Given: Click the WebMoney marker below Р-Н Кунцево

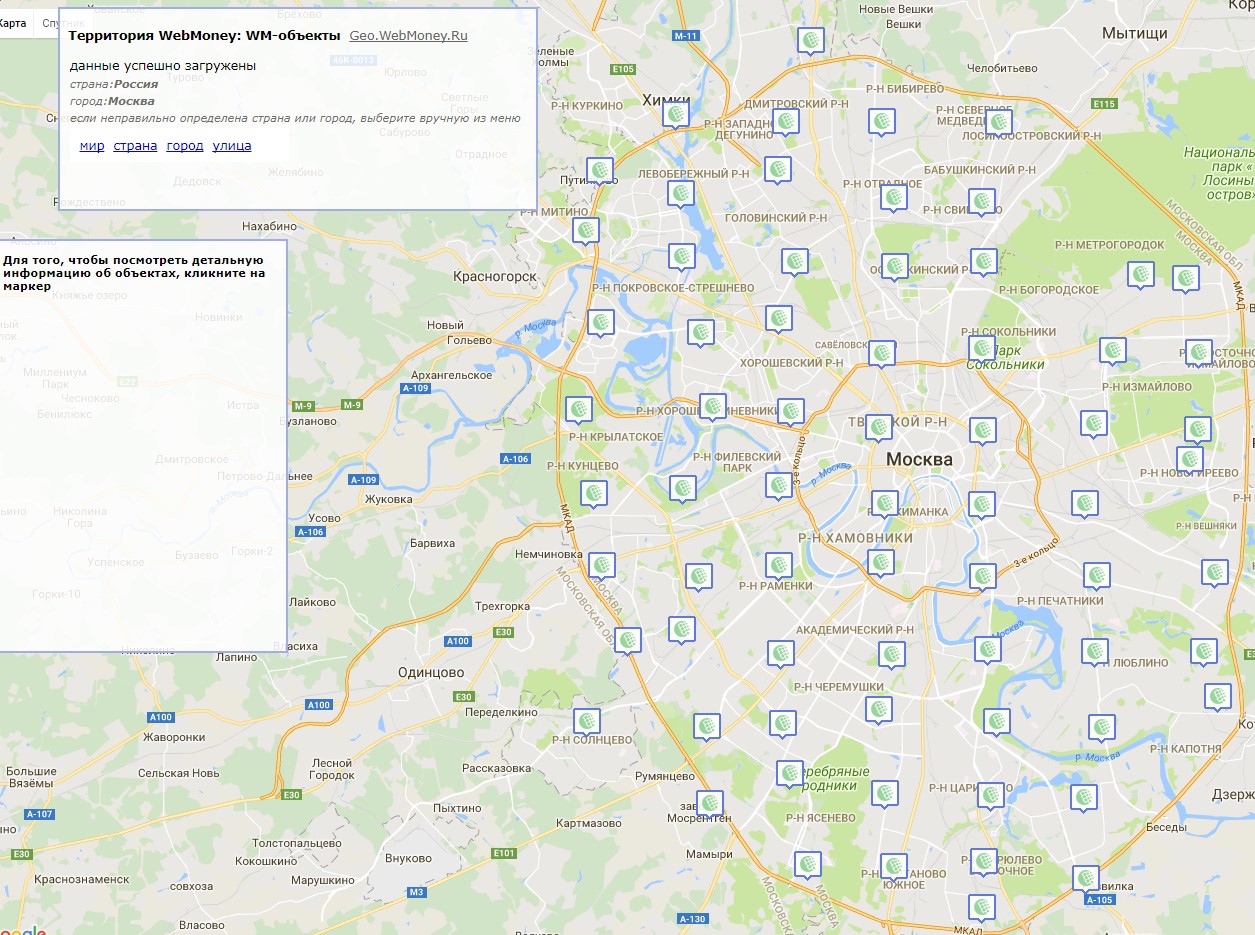Looking at the screenshot, I should pyautogui.click(x=594, y=493).
